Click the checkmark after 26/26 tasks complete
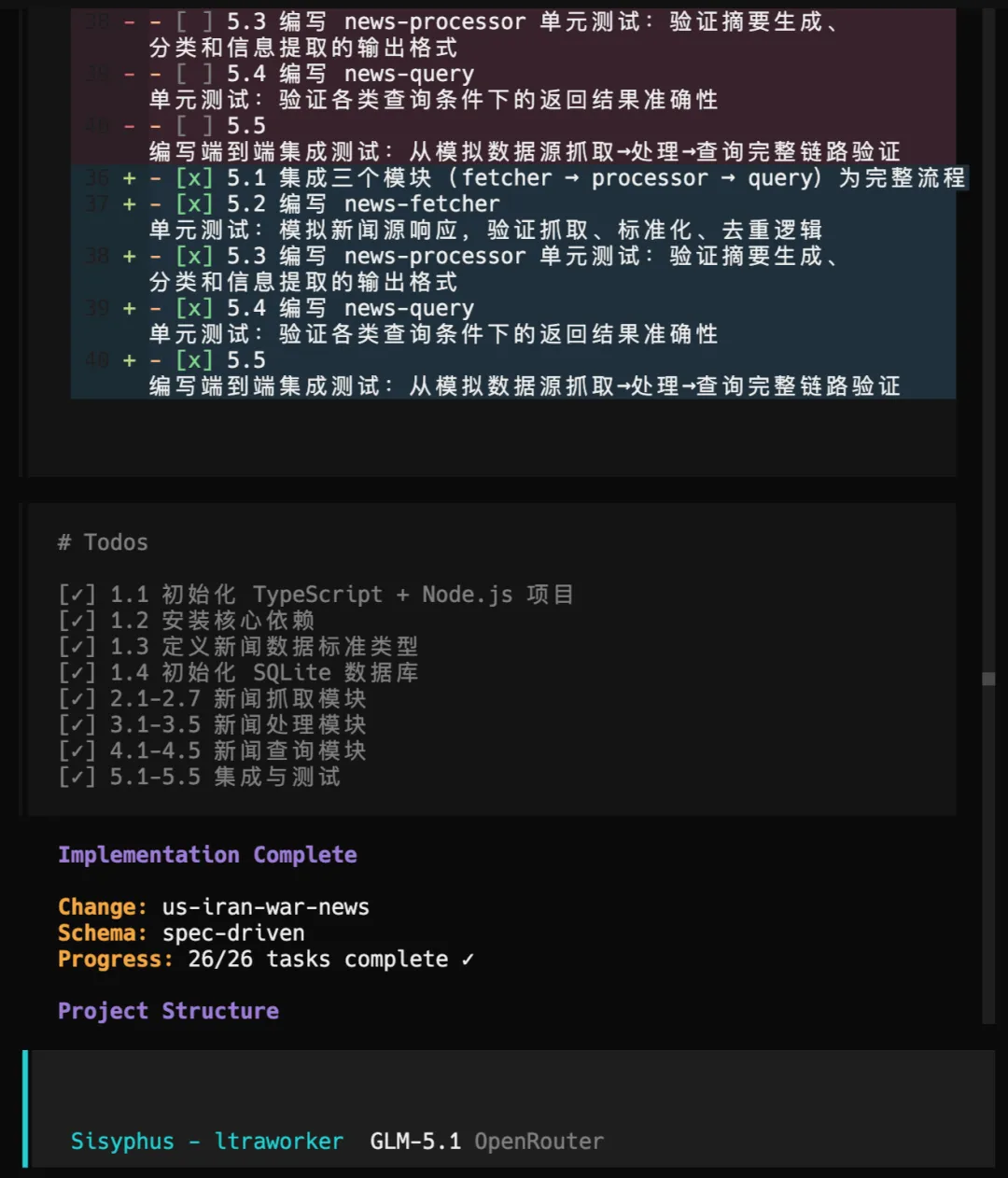1008x1178 pixels. coord(468,960)
